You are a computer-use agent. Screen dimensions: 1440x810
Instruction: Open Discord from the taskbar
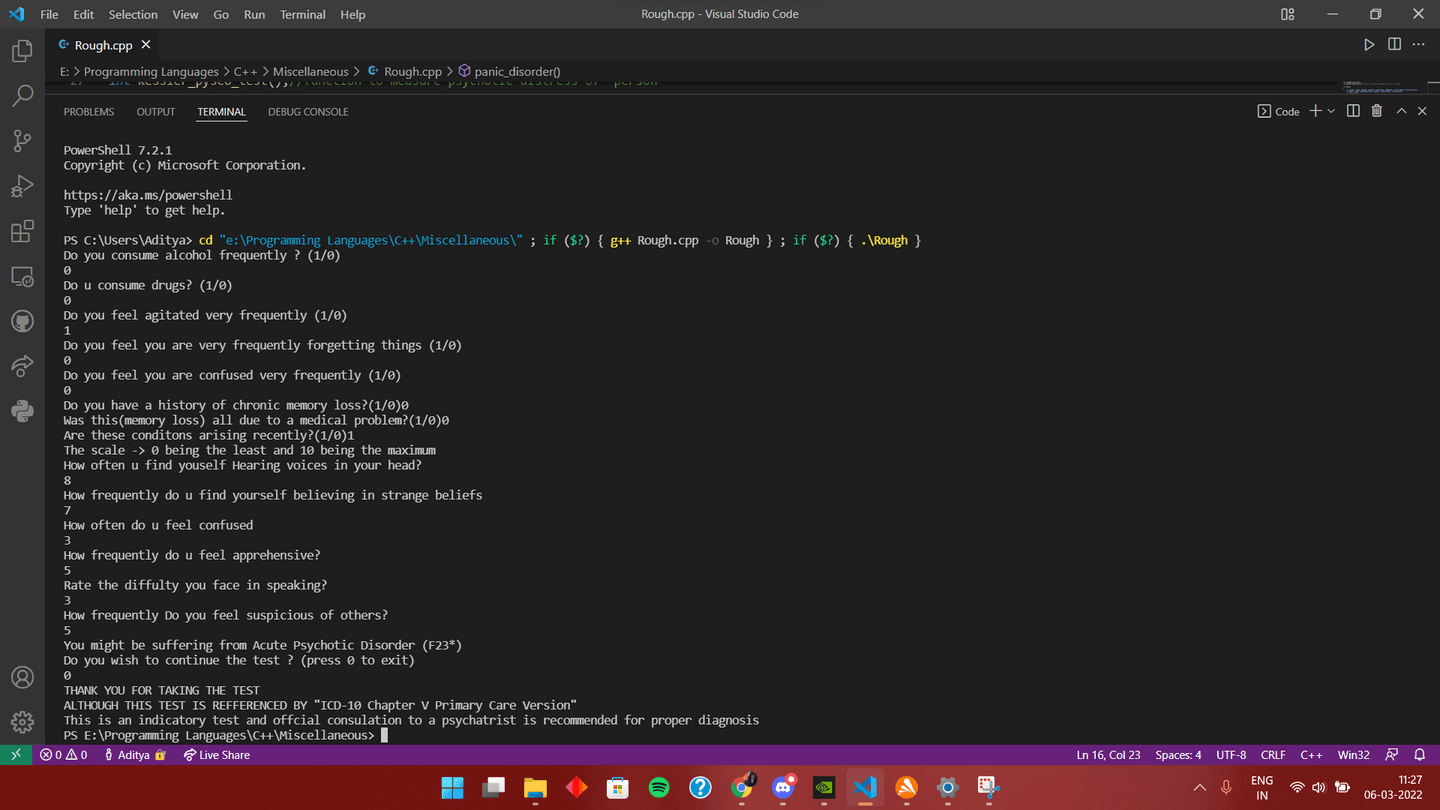click(783, 787)
